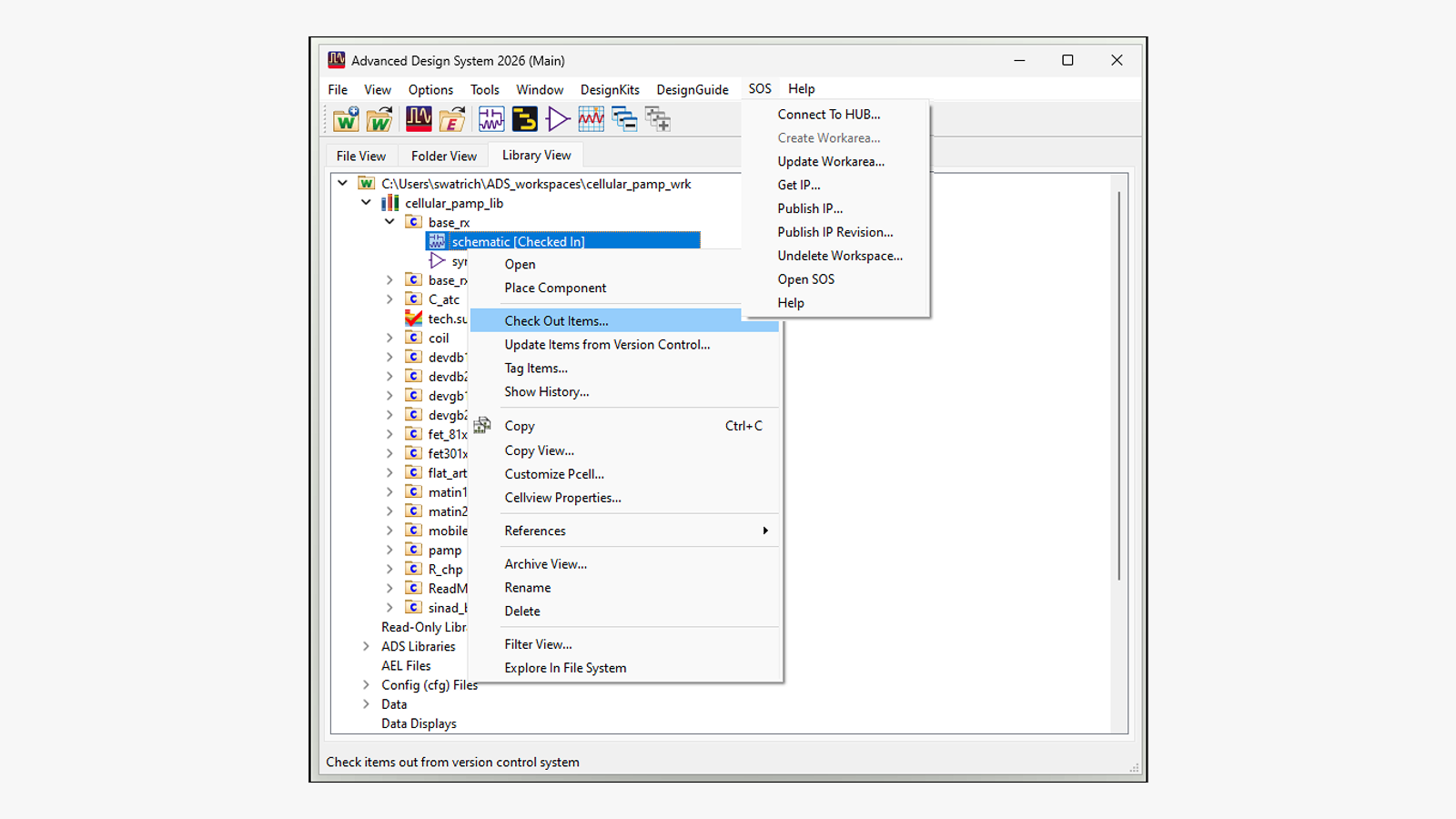
Task: Expand the matin1 cell node
Action: [x=389, y=491]
